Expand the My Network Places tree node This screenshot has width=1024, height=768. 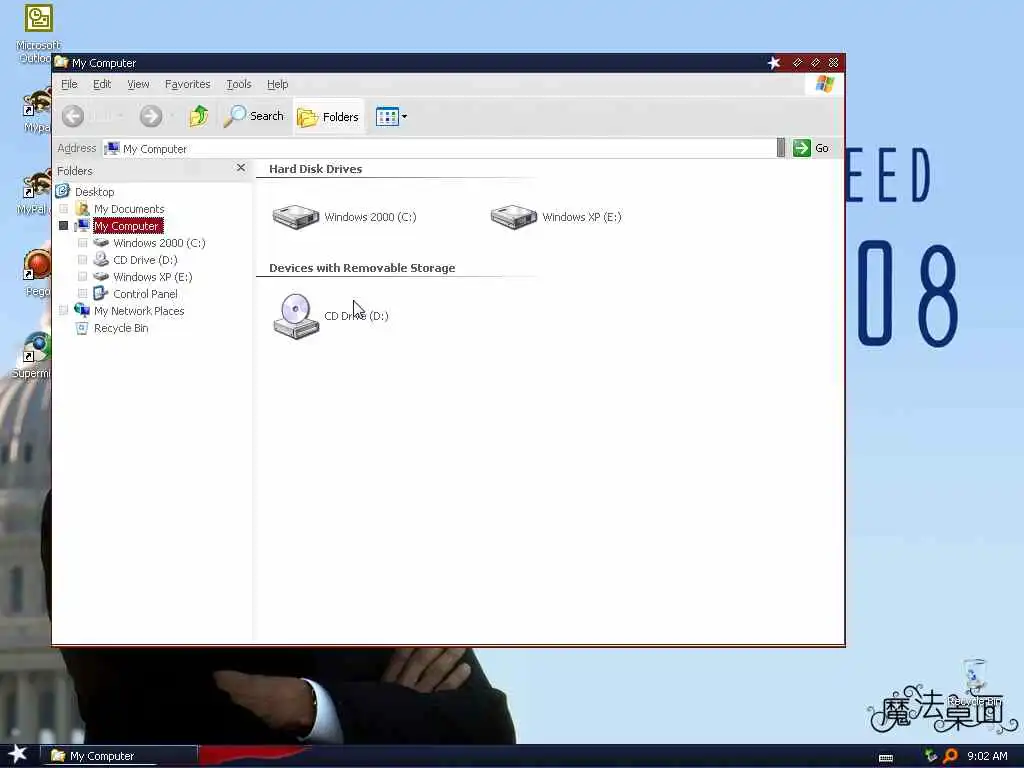63,311
